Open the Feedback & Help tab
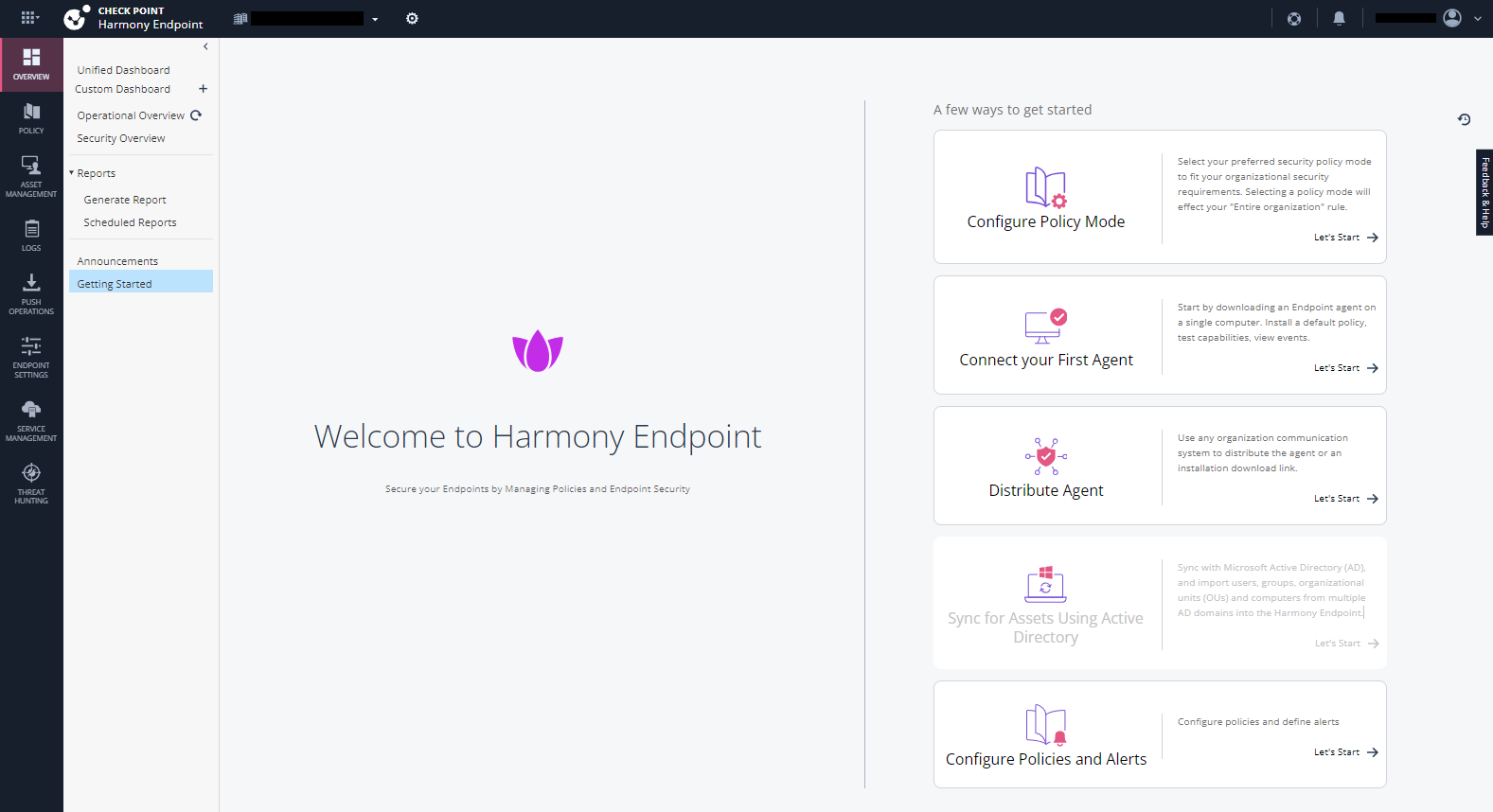The width and height of the screenshot is (1493, 812). pyautogui.click(x=1484, y=192)
